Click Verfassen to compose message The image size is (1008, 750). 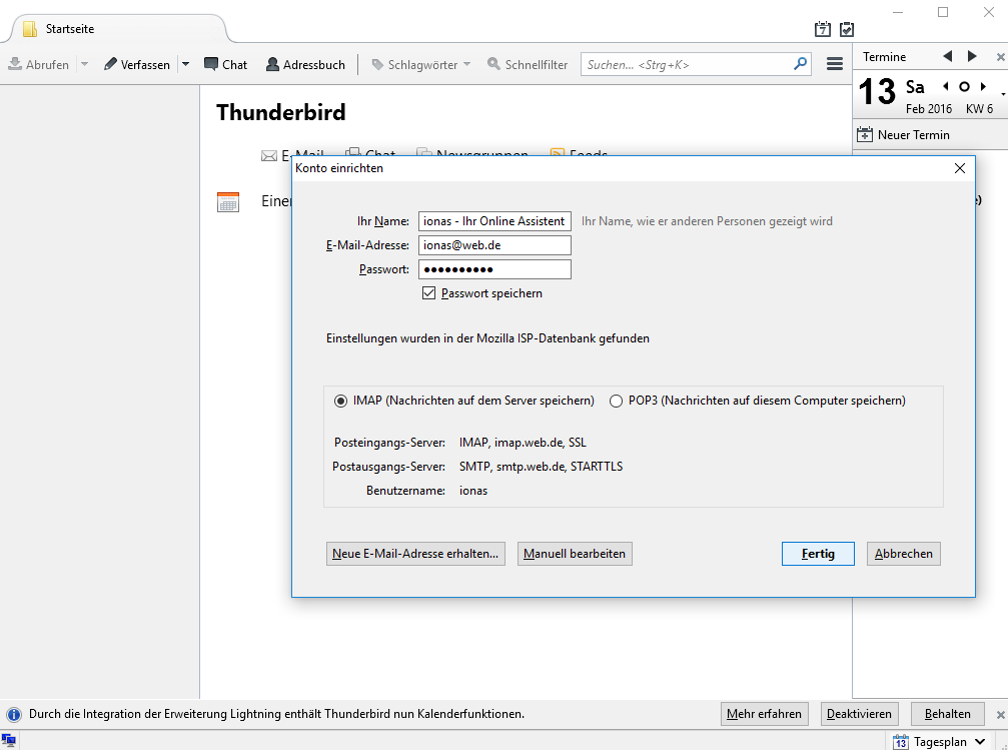coord(137,64)
